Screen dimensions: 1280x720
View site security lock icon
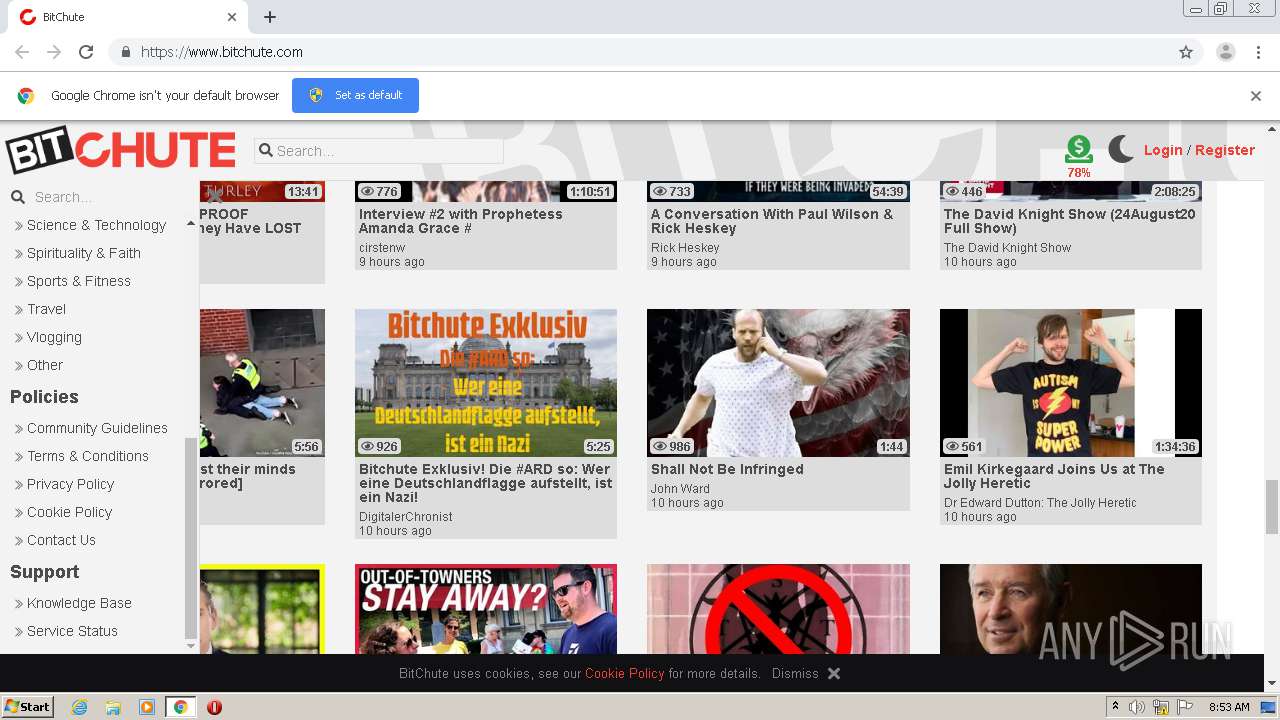pos(125,52)
